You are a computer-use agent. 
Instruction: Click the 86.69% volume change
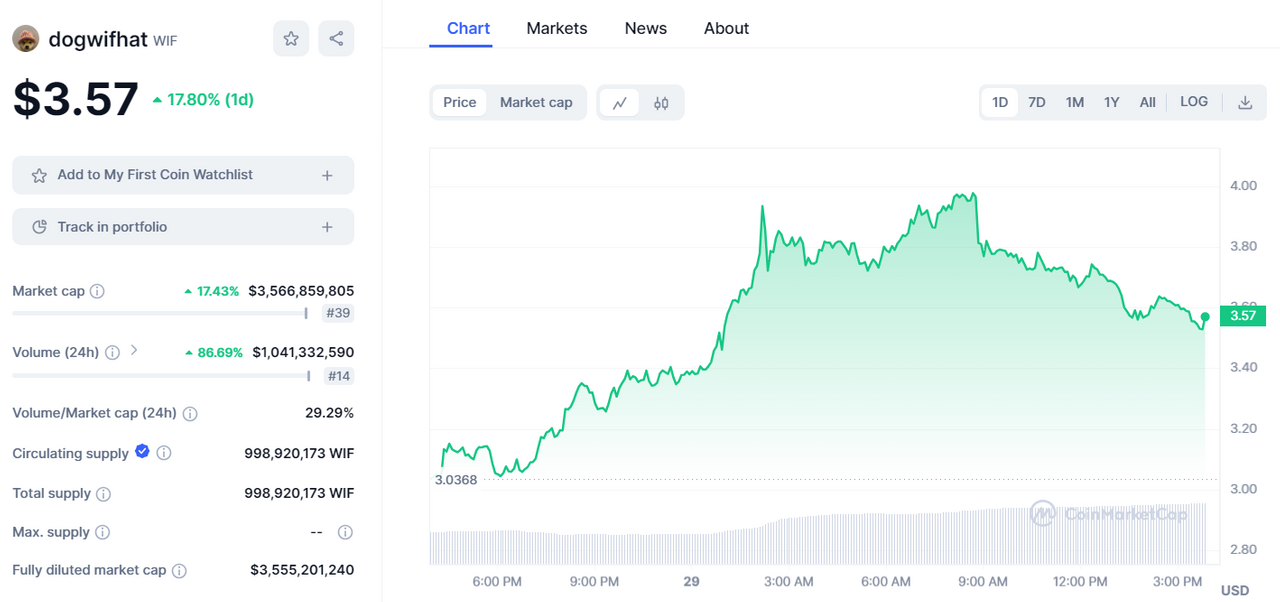pos(213,352)
